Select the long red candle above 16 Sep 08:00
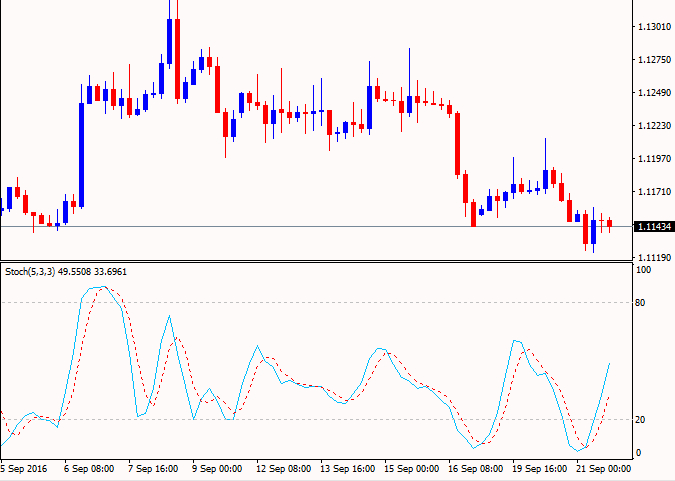This screenshot has width=675, height=481. (x=458, y=144)
